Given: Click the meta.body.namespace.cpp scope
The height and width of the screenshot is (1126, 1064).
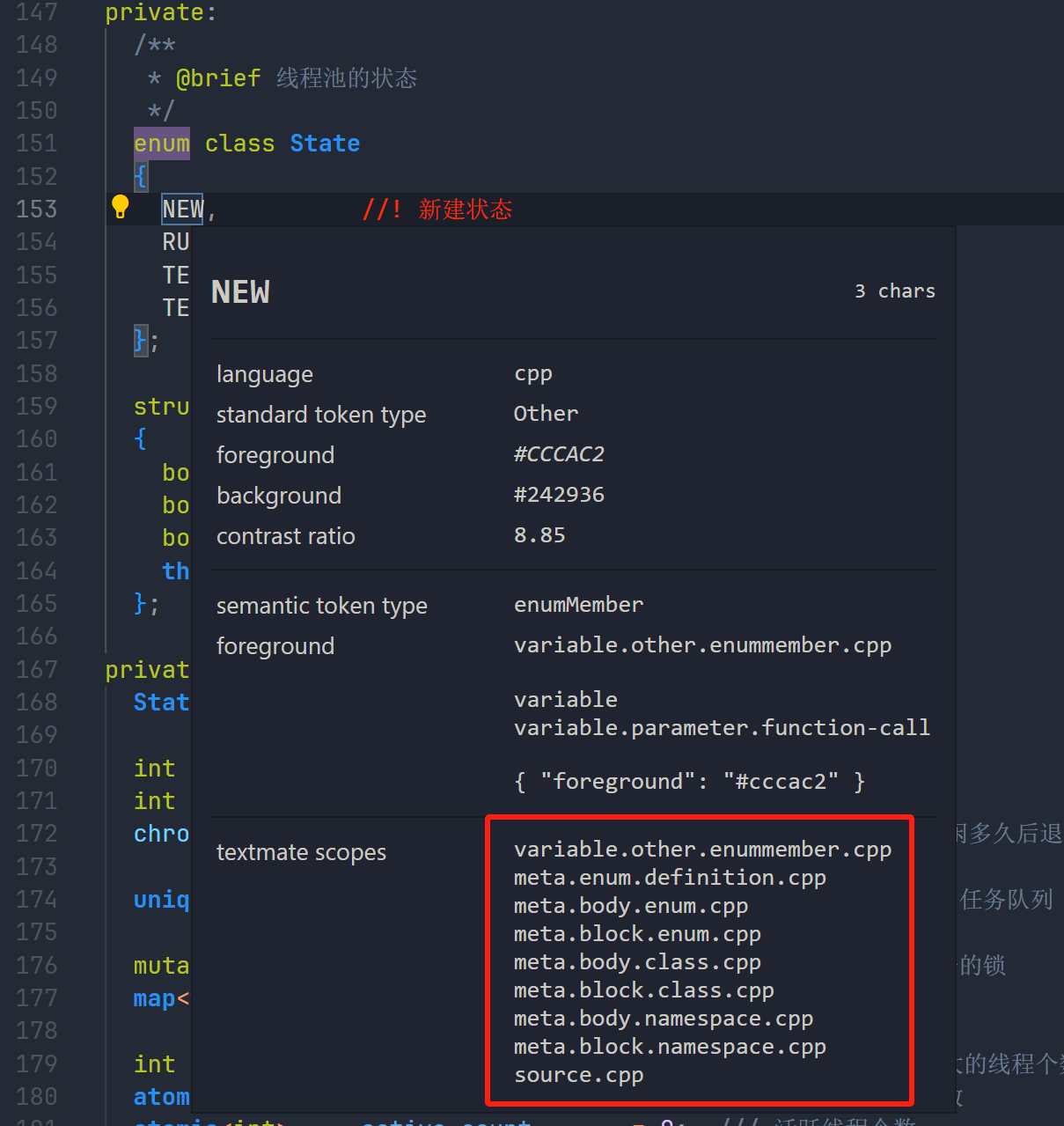Looking at the screenshot, I should pyautogui.click(x=664, y=1019).
